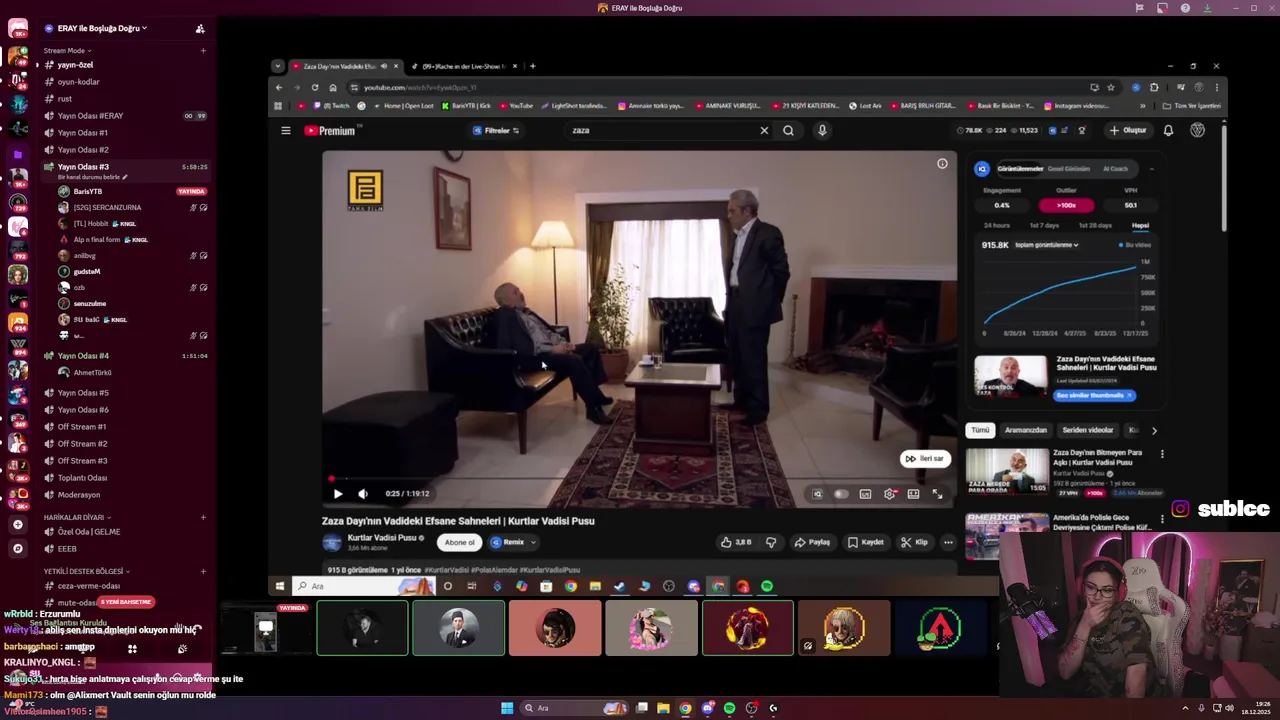Open YouTube player settings gear
The width and height of the screenshot is (1280, 720).
tap(889, 494)
